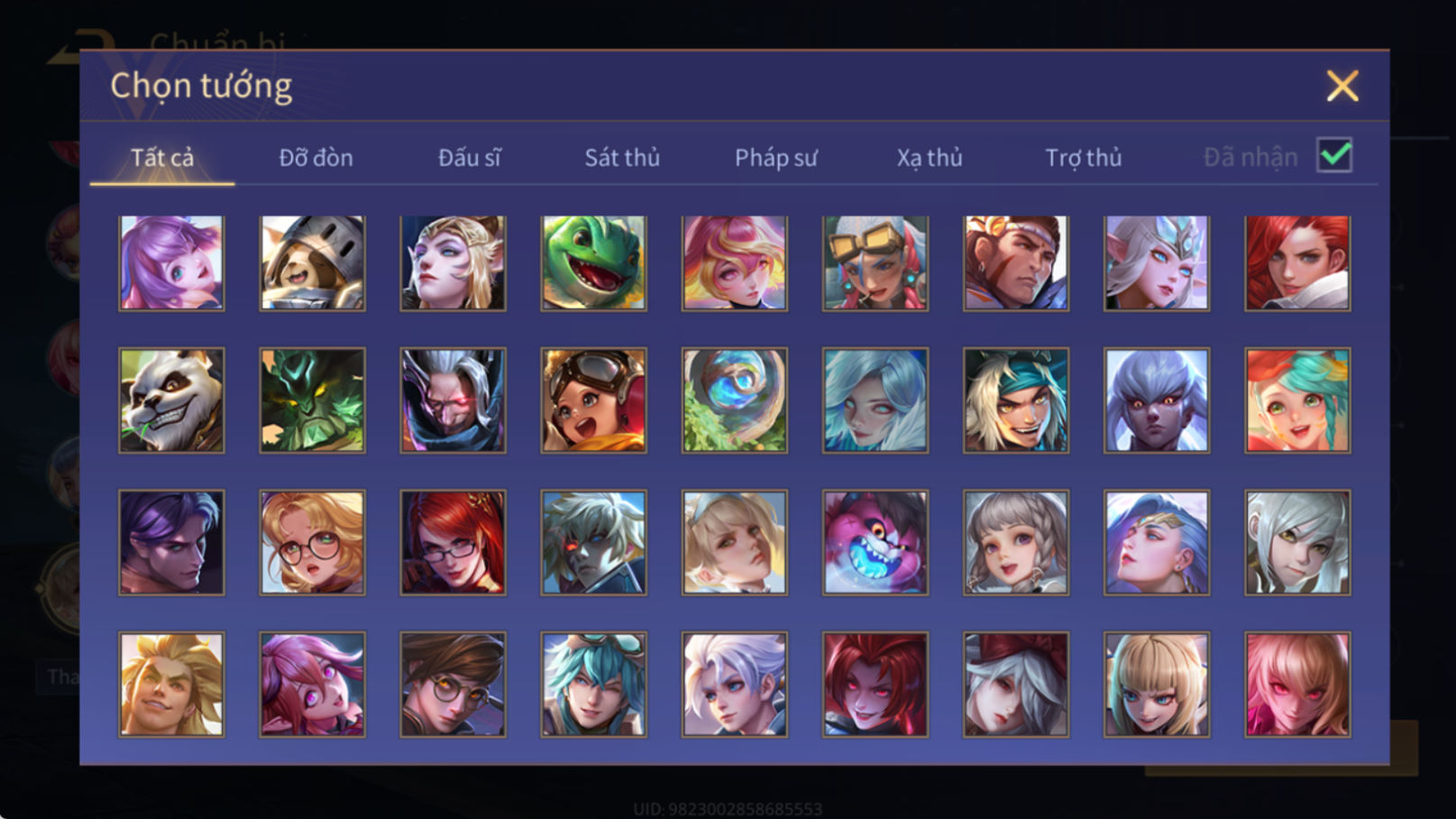Choose the hero with aviator goggles on forehead
1456x819 pixels.
(x=593, y=400)
